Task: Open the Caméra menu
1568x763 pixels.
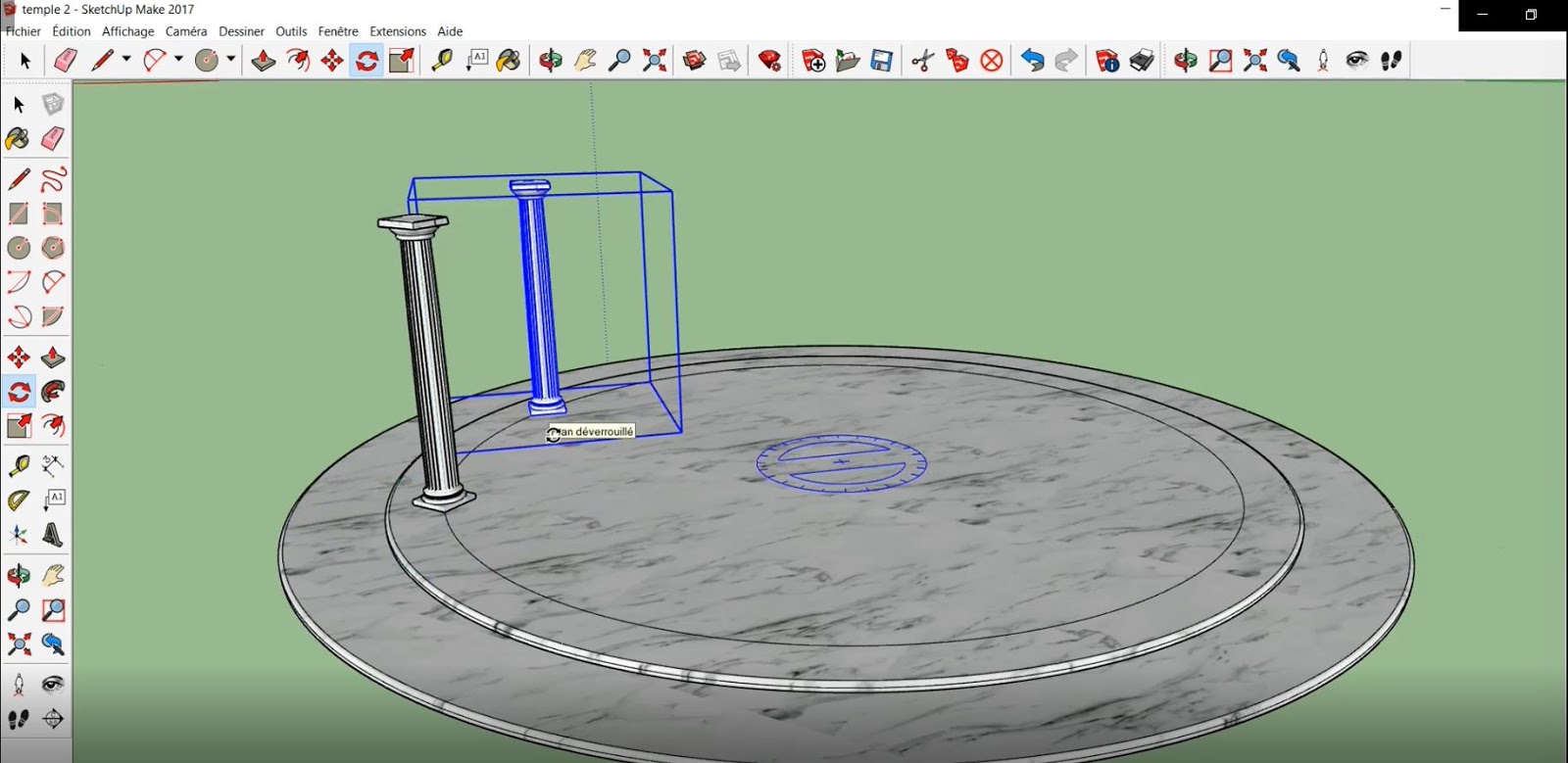Action: click(186, 31)
